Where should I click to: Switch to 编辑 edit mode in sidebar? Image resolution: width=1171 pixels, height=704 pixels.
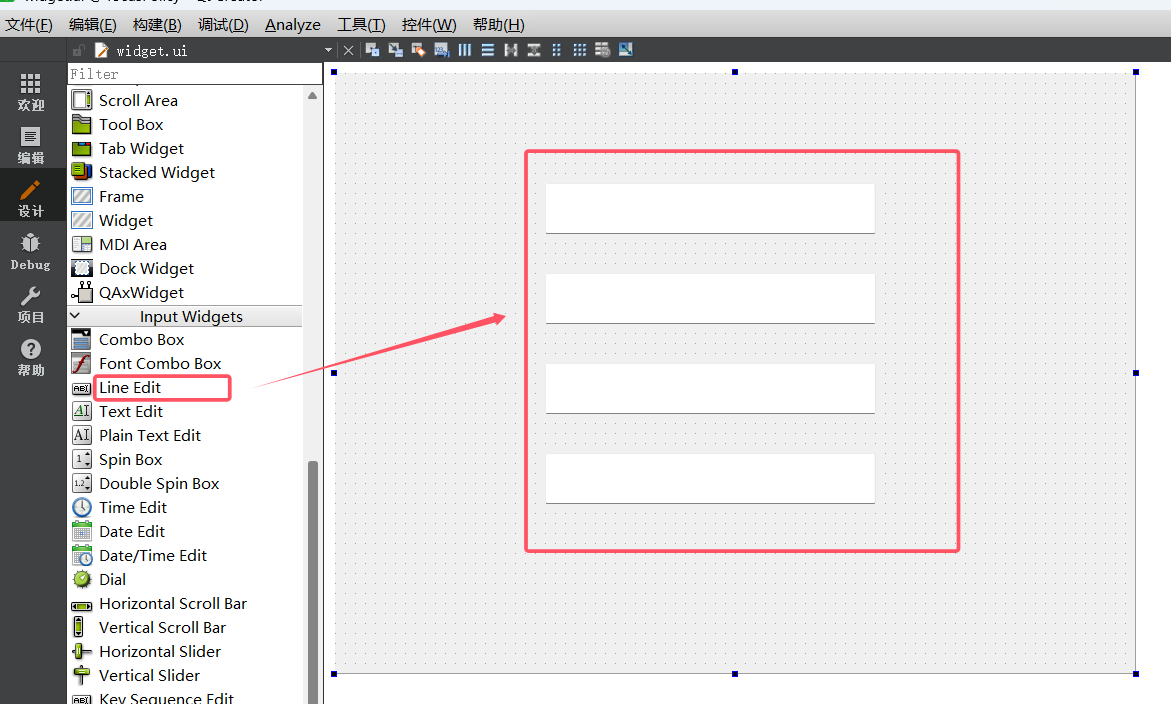click(31, 145)
